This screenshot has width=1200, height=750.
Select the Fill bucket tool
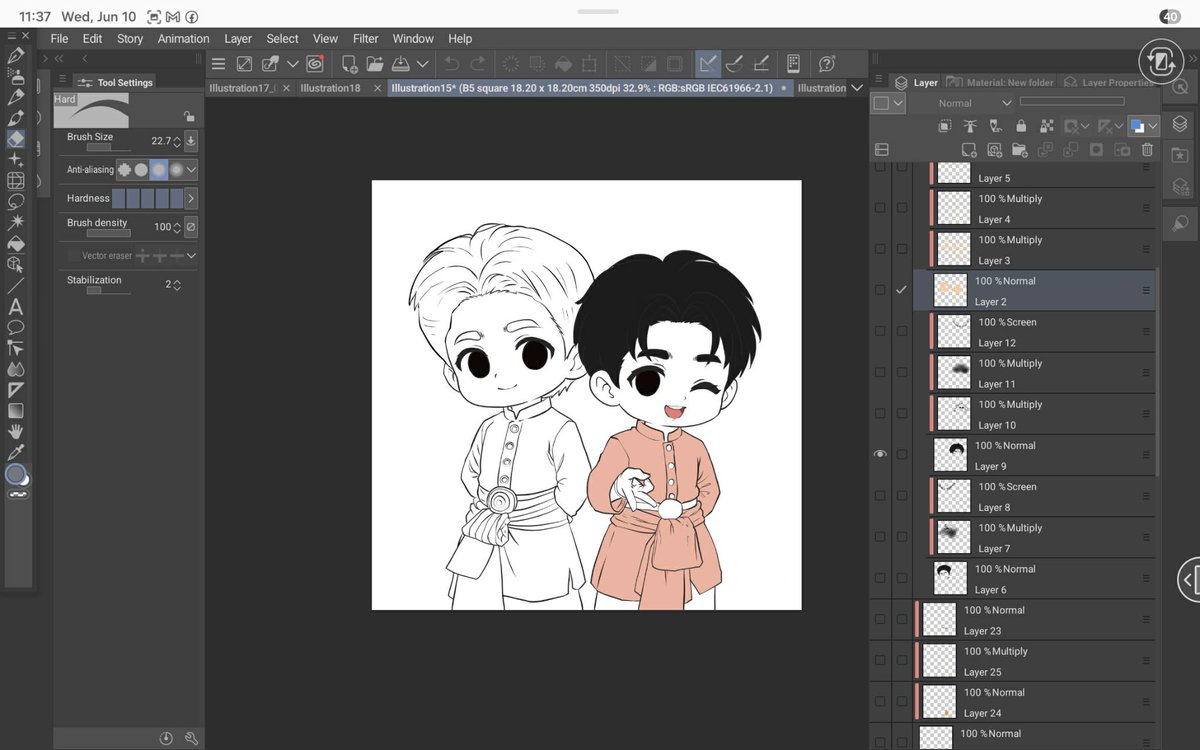point(16,243)
